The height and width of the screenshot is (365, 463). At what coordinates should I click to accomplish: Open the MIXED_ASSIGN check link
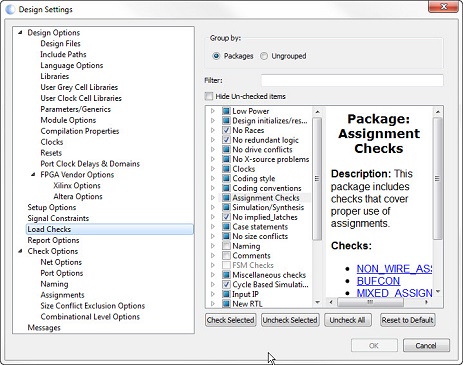[x=394, y=293]
